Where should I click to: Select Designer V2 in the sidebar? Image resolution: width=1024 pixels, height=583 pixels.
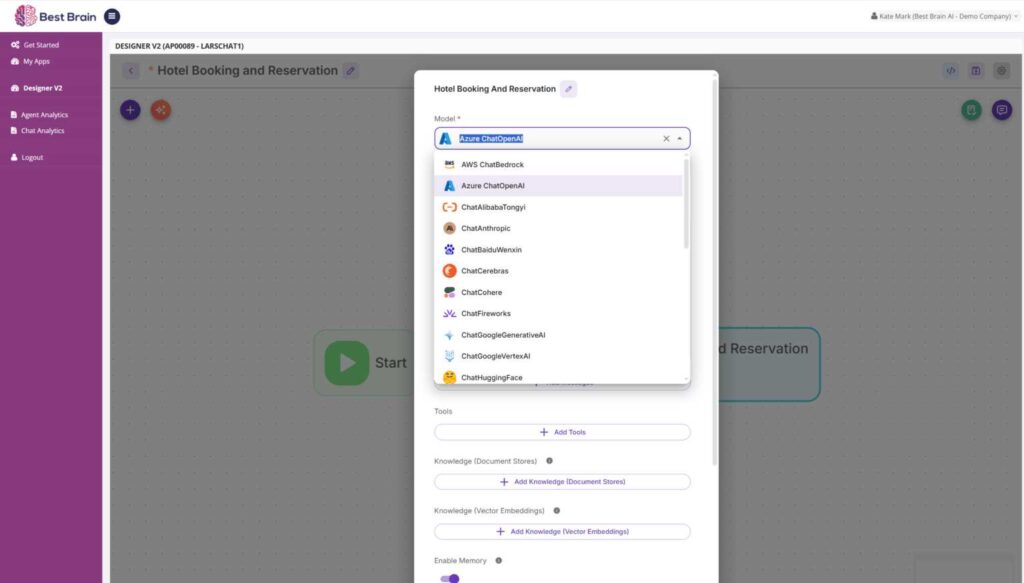click(37, 88)
